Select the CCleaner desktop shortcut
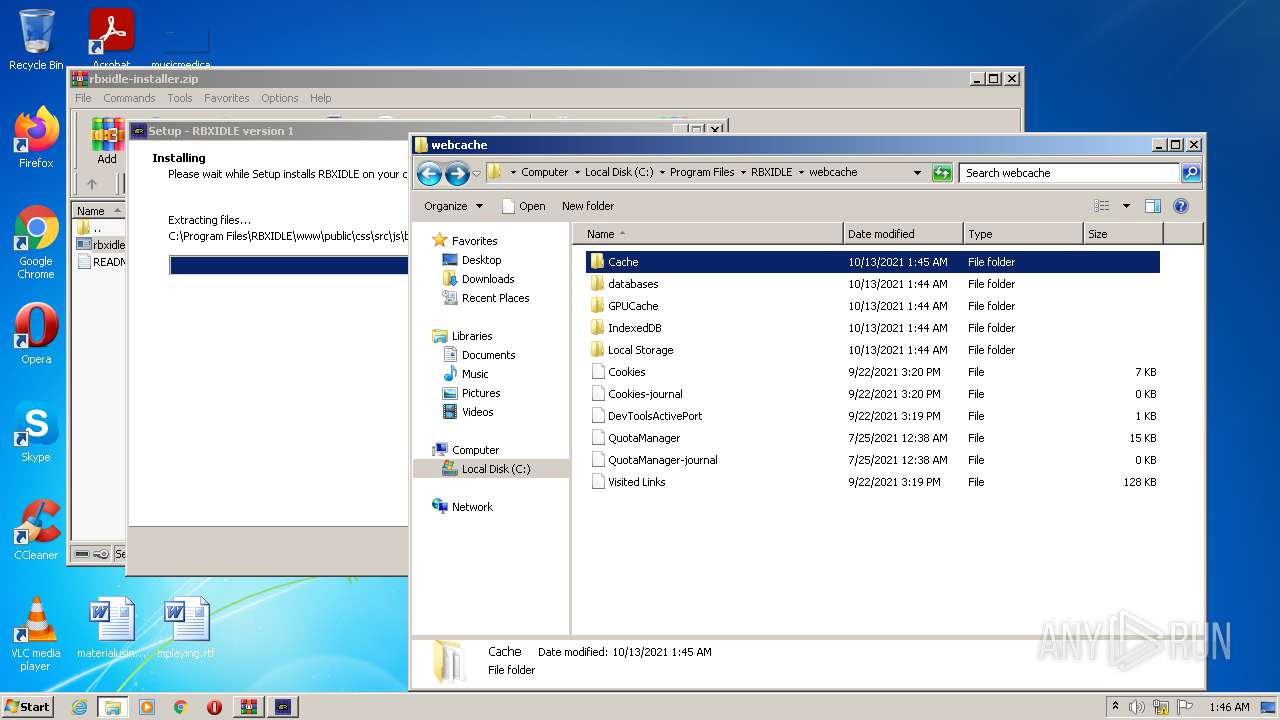The height and width of the screenshot is (720, 1280). pos(36,530)
